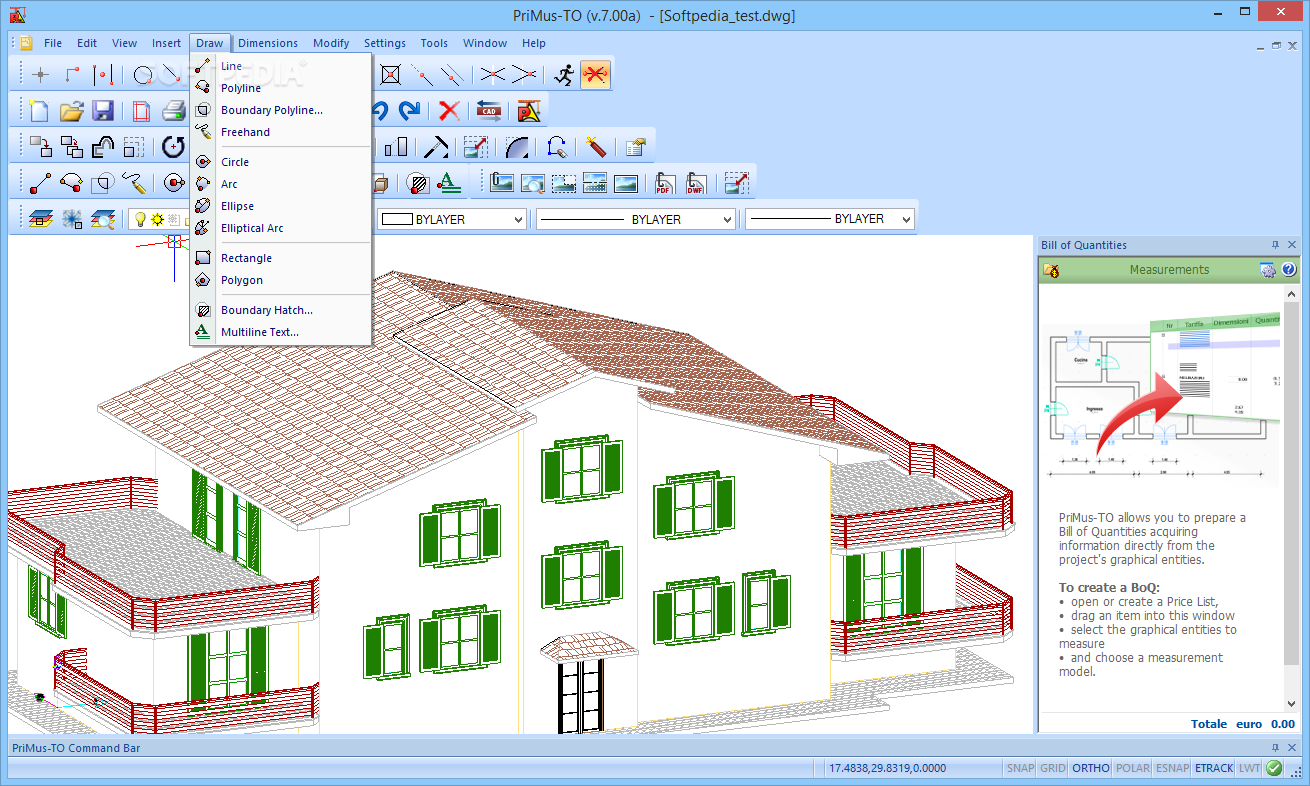Screen dimensions: 1310x786
Task: Open the Settings menu
Action: click(385, 43)
